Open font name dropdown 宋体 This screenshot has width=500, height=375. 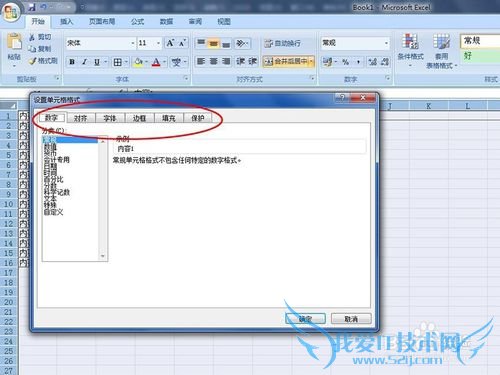coord(133,43)
